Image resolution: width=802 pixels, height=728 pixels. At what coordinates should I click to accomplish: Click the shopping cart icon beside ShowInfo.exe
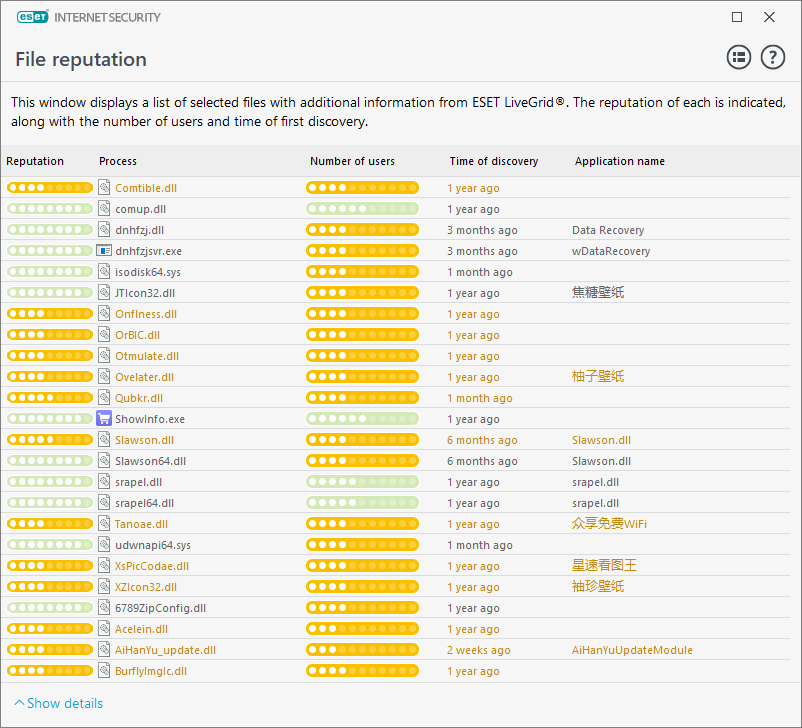[104, 418]
